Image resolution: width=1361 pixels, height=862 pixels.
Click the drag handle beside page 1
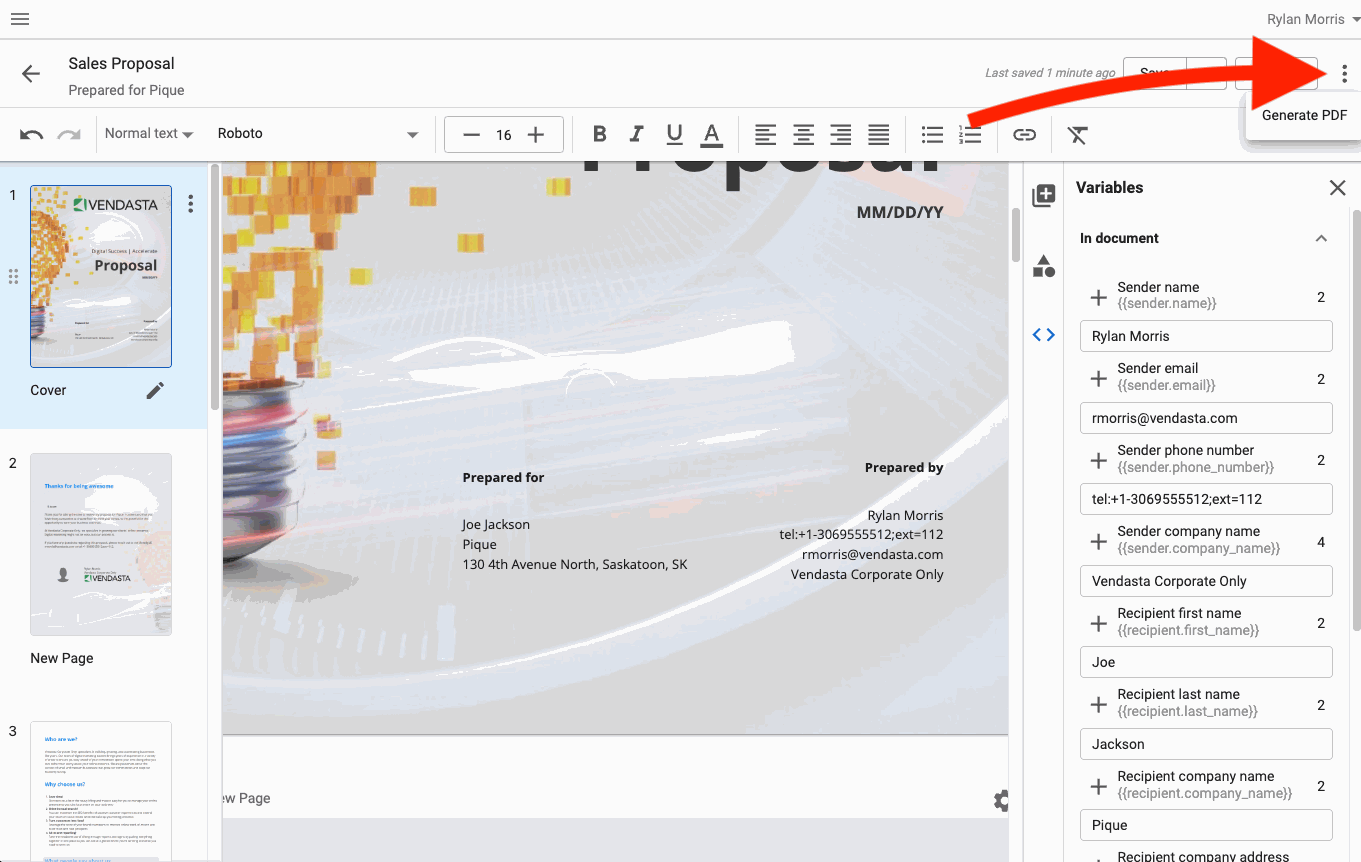click(13, 276)
